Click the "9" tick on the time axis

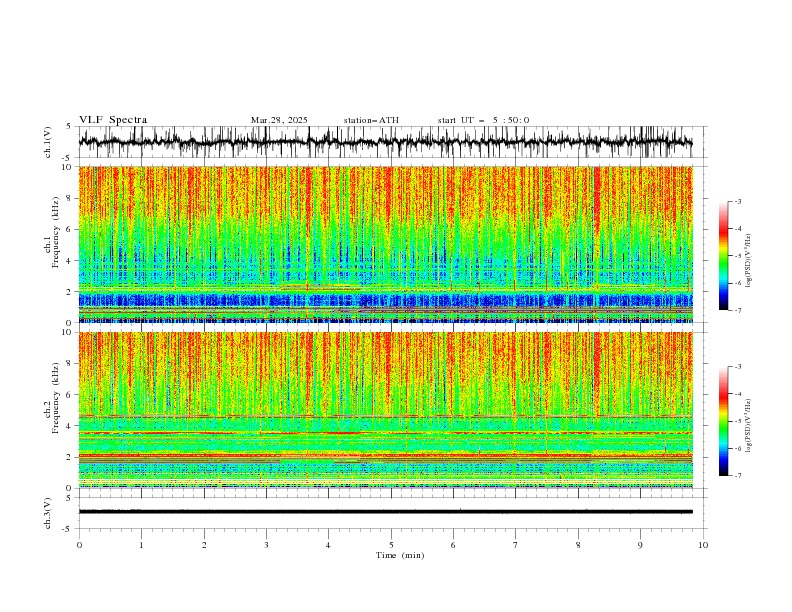(640, 545)
